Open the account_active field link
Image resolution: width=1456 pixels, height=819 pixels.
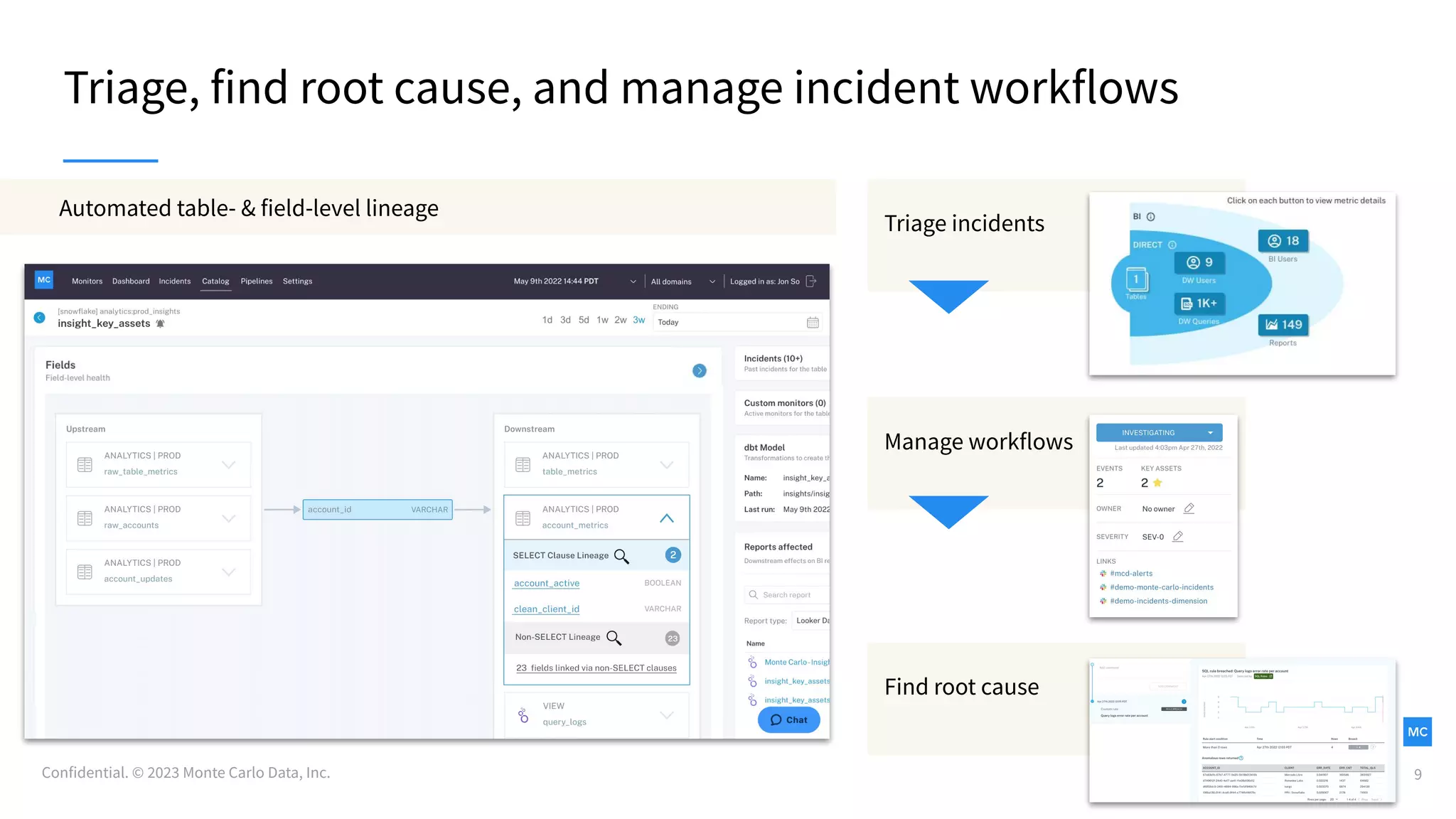click(547, 583)
